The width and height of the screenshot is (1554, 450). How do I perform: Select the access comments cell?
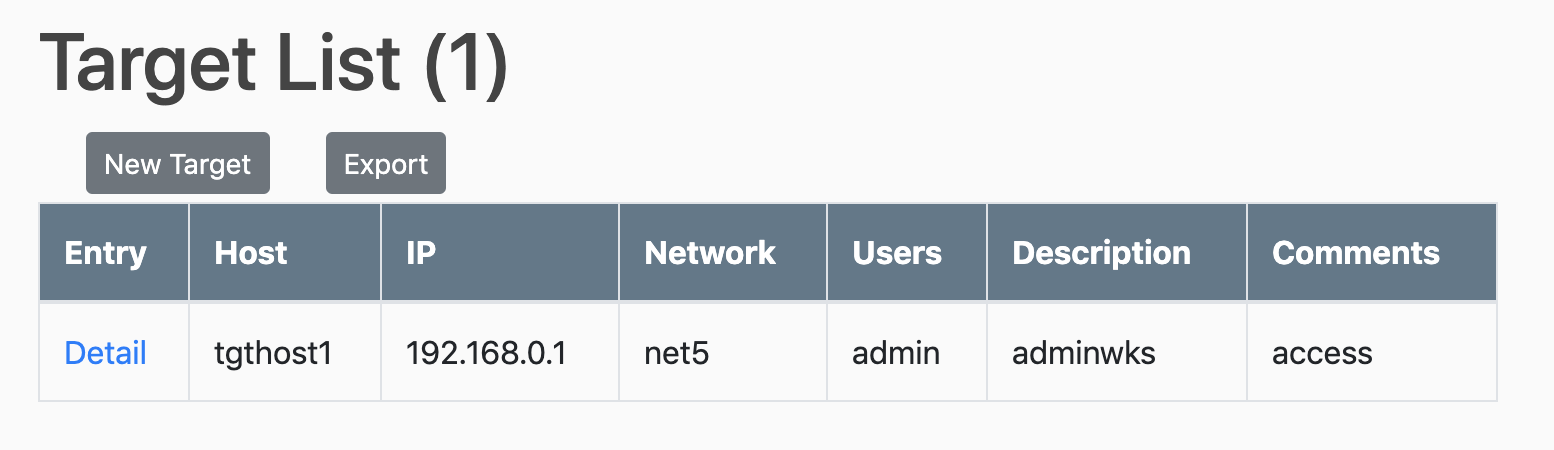click(1322, 353)
